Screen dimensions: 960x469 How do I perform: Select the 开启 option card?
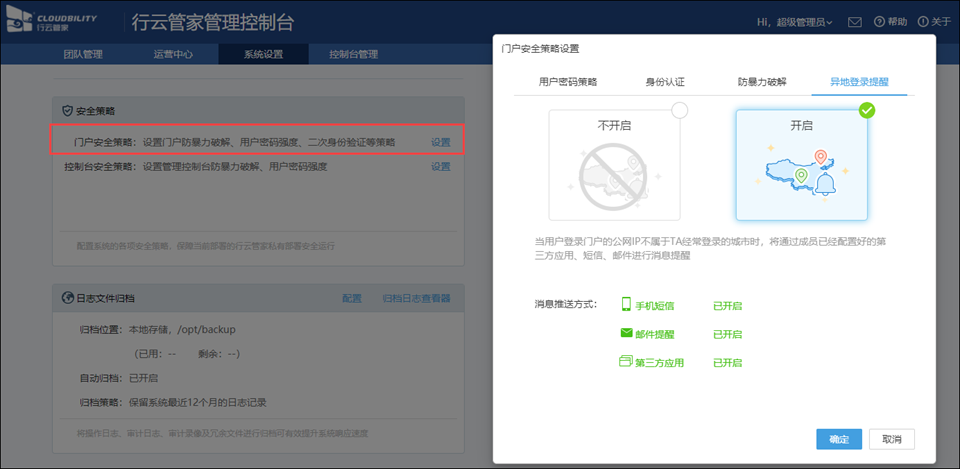point(801,165)
